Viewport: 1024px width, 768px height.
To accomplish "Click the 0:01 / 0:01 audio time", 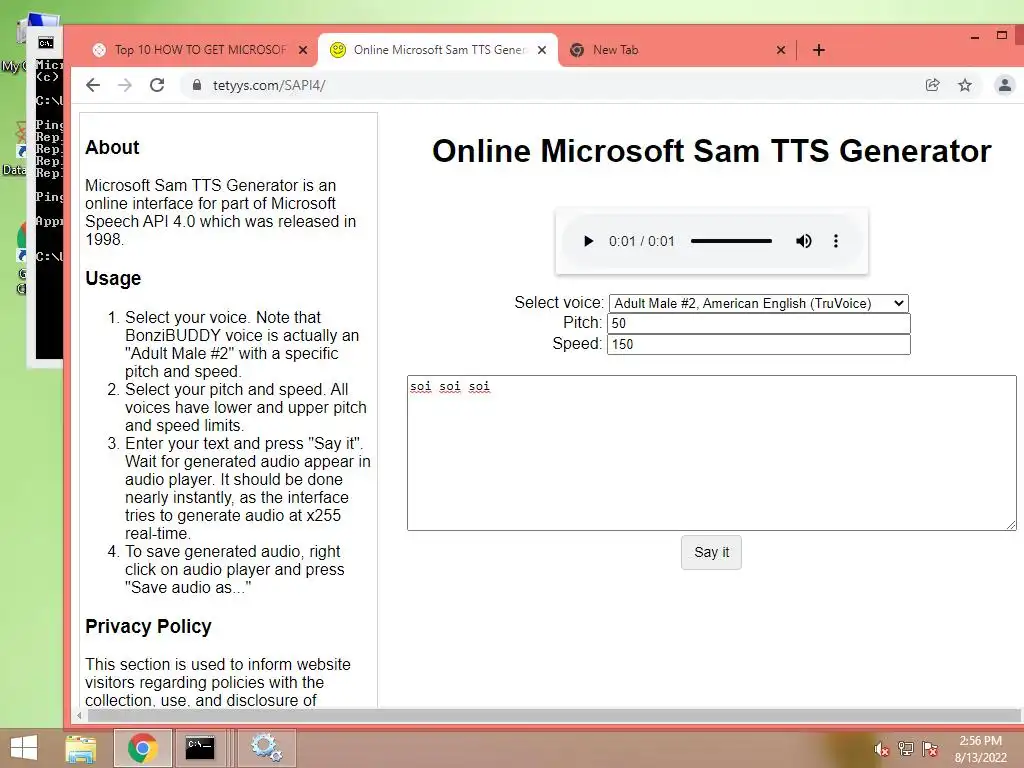I will [x=641, y=241].
